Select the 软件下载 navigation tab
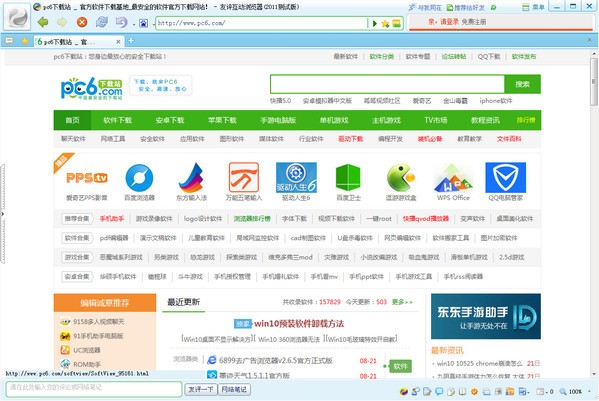Viewport: 599px width, 401px height. tap(117, 120)
